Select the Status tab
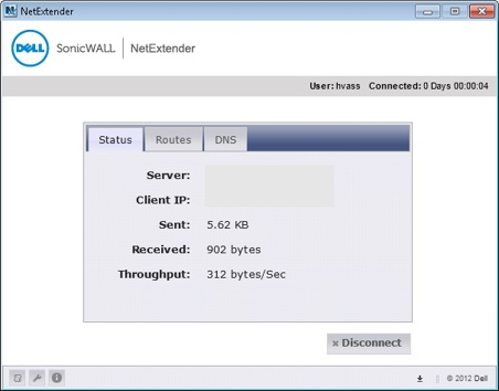 pyautogui.click(x=115, y=139)
